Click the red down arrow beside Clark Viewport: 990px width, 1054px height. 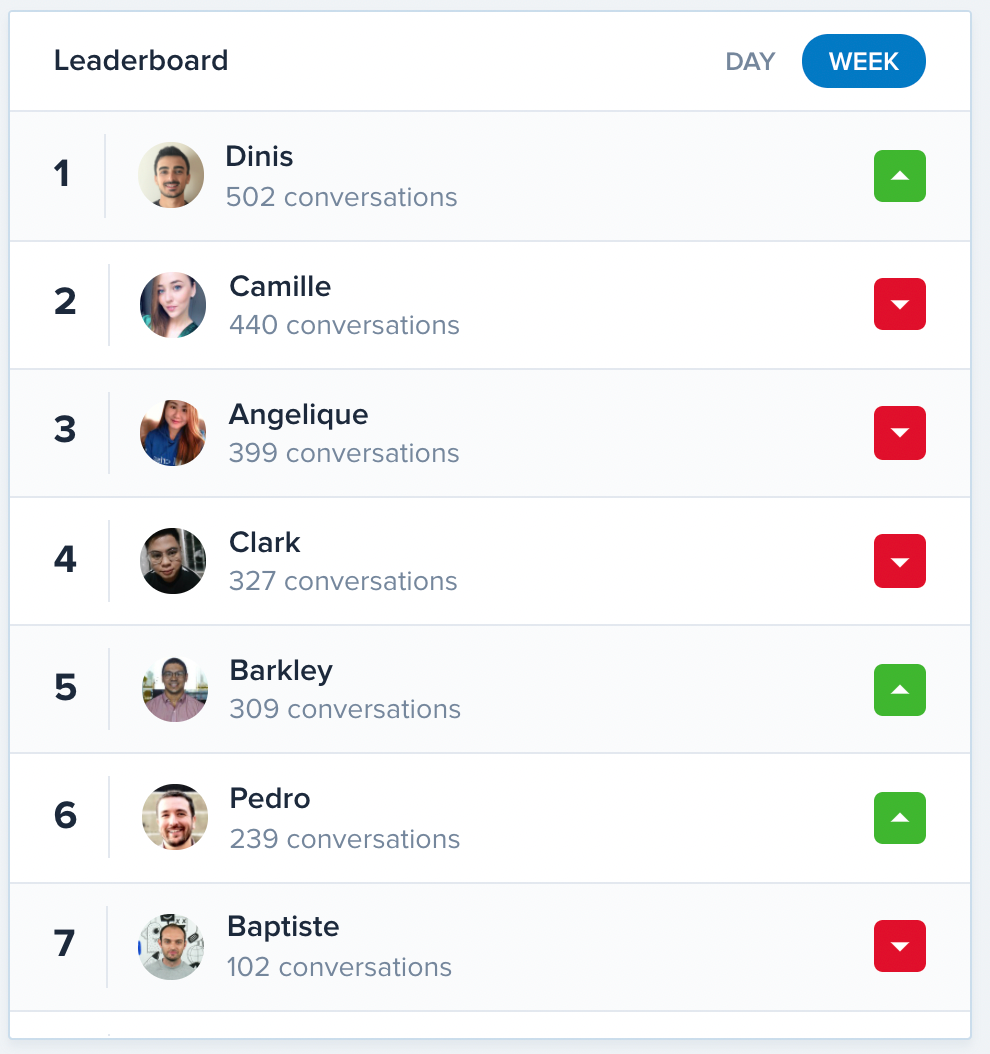pyautogui.click(x=899, y=561)
